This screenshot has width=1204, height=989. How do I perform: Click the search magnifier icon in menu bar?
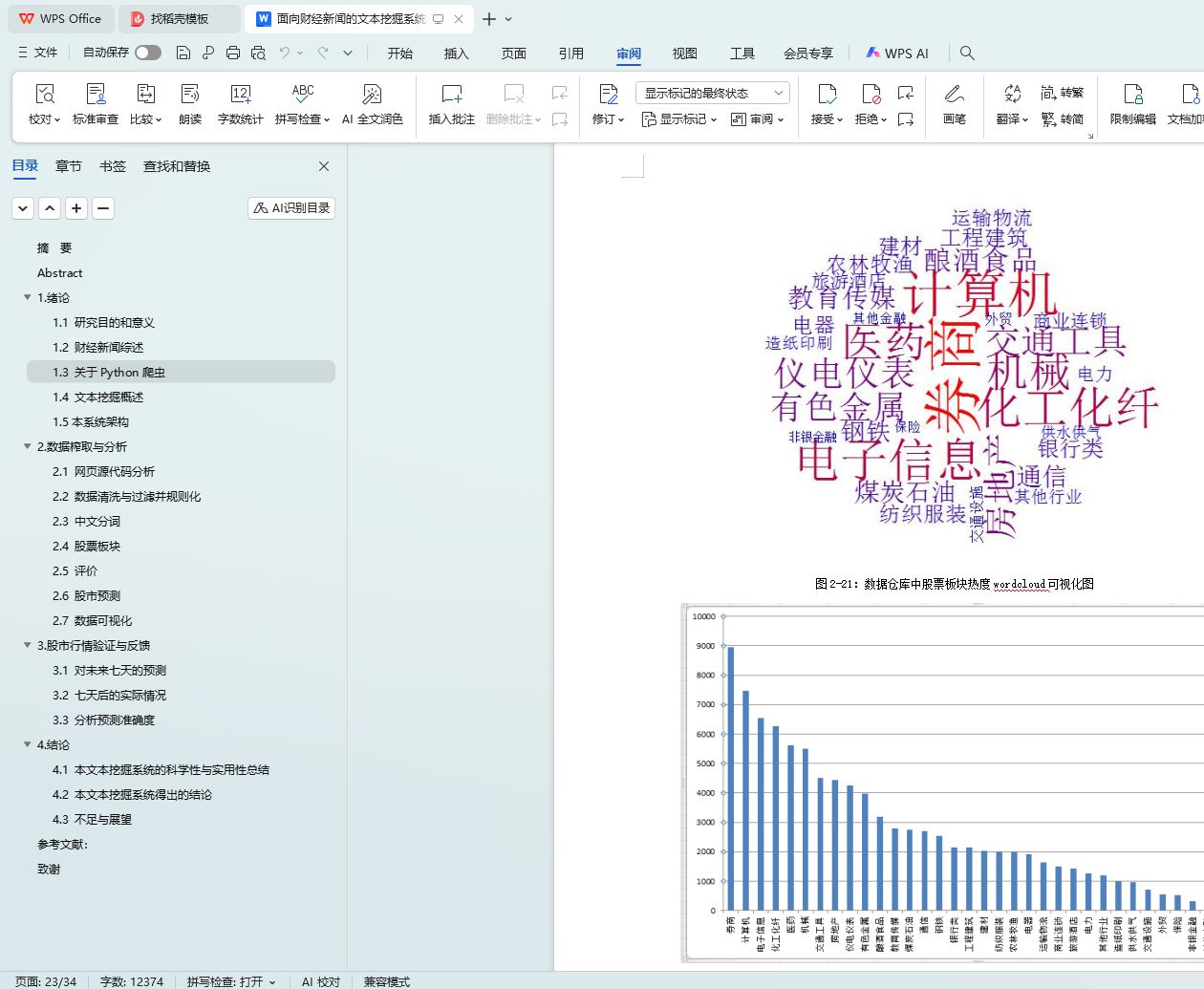pos(967,54)
